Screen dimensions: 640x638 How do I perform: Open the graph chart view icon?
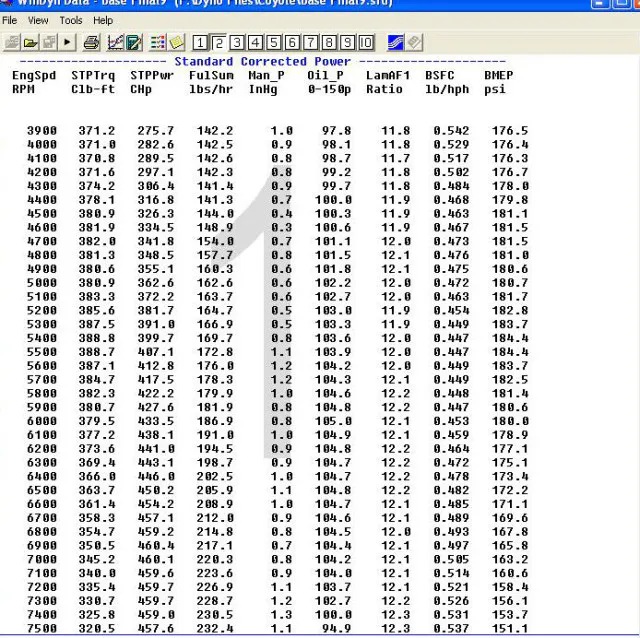(115, 43)
